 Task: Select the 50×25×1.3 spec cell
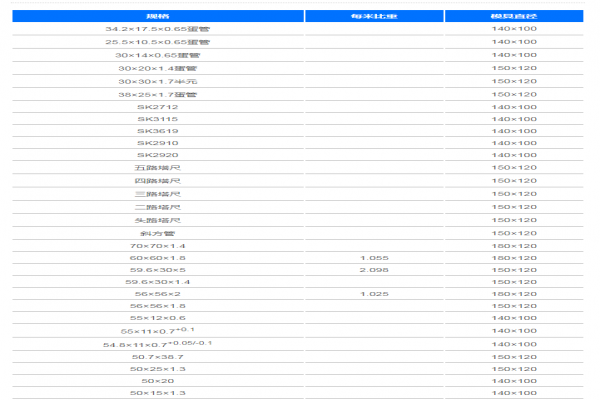click(158, 369)
